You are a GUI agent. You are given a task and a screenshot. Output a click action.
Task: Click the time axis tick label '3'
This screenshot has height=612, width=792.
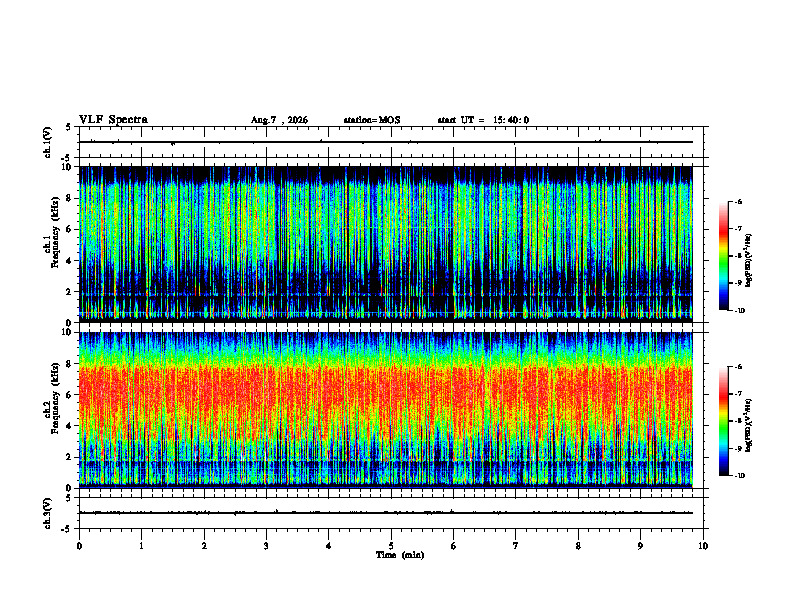(266, 546)
